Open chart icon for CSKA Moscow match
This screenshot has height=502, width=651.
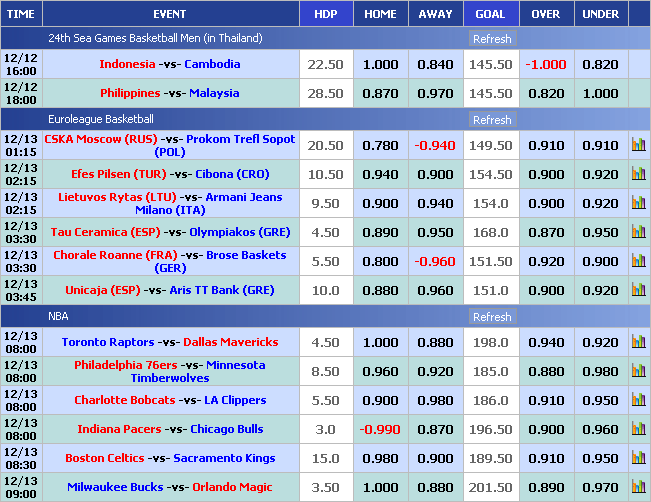click(638, 145)
